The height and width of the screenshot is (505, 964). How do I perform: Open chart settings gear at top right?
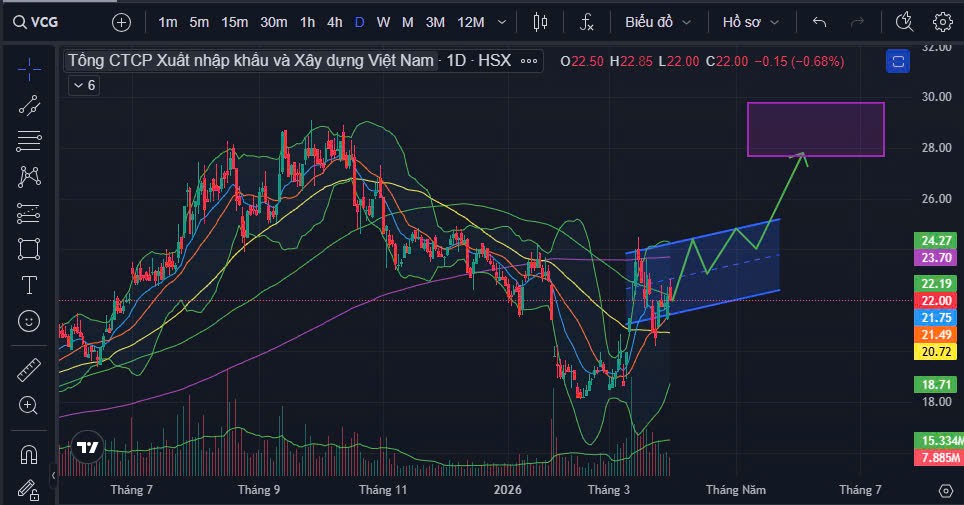click(942, 22)
